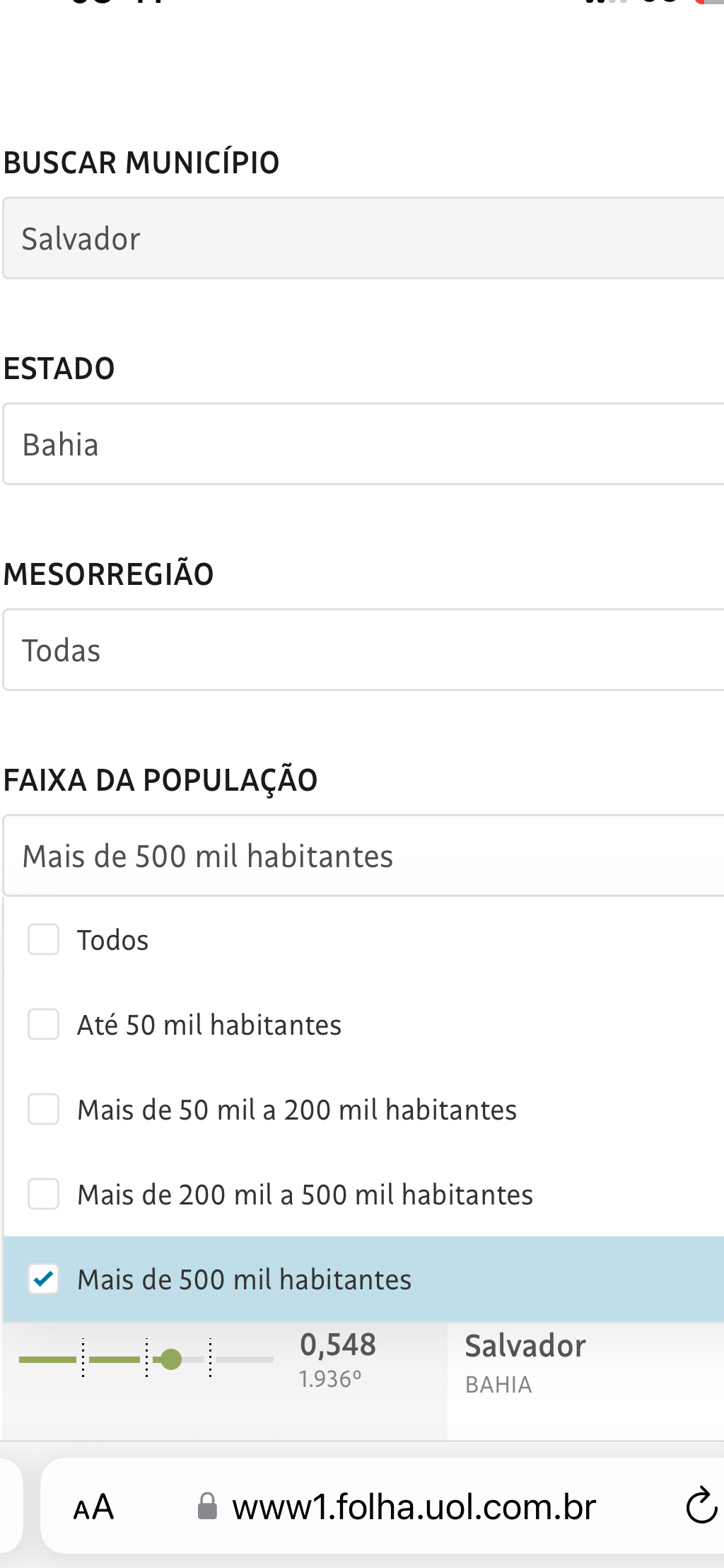Check the 'Até 50 mil habitantes' box

(x=43, y=1025)
